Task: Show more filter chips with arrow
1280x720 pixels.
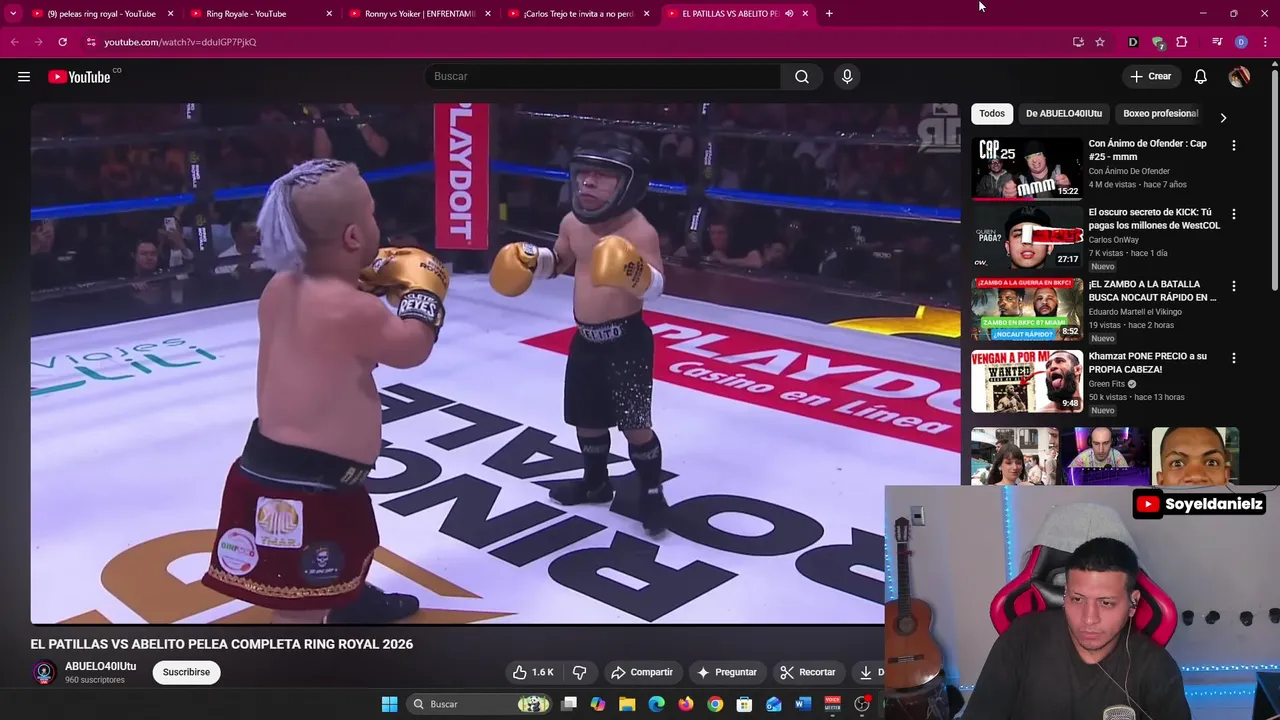Action: (x=1222, y=117)
